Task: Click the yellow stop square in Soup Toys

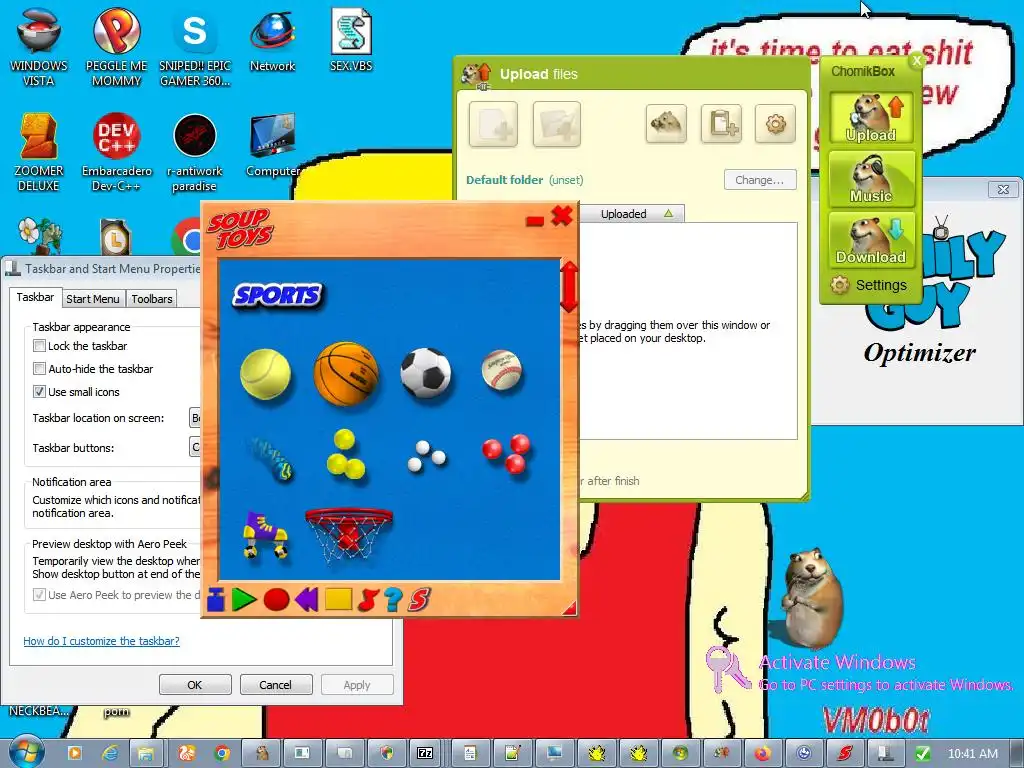Action: click(338, 600)
